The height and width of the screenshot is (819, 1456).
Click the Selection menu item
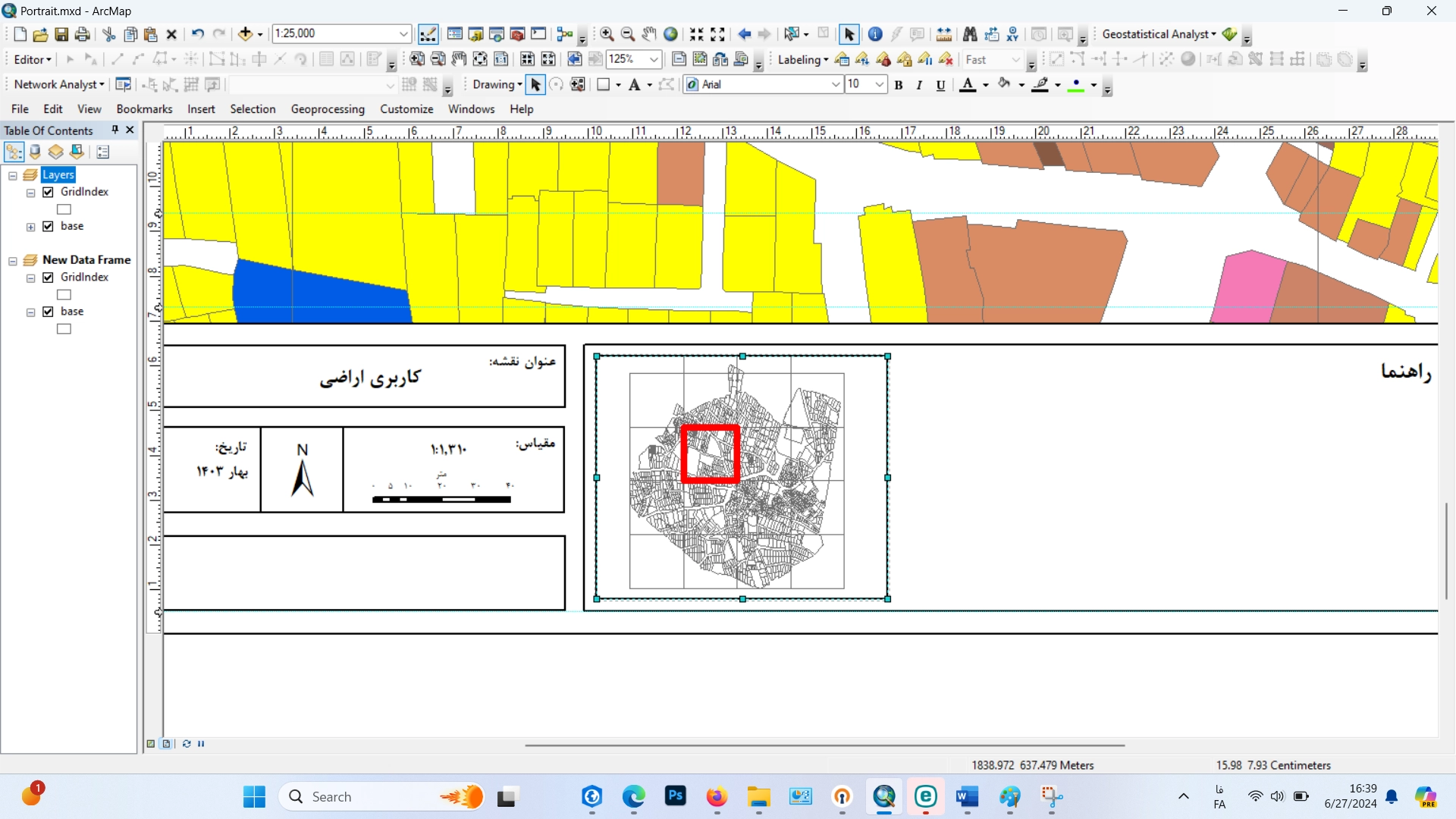[x=252, y=109]
